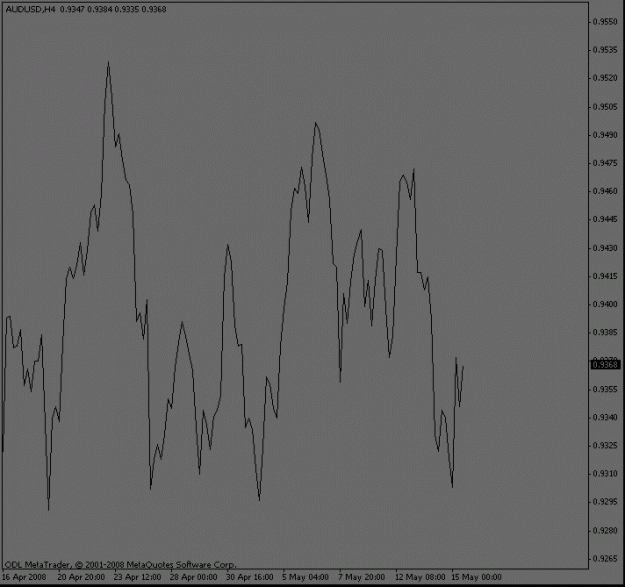Click the 16 Apr 2008 date label

[24, 577]
